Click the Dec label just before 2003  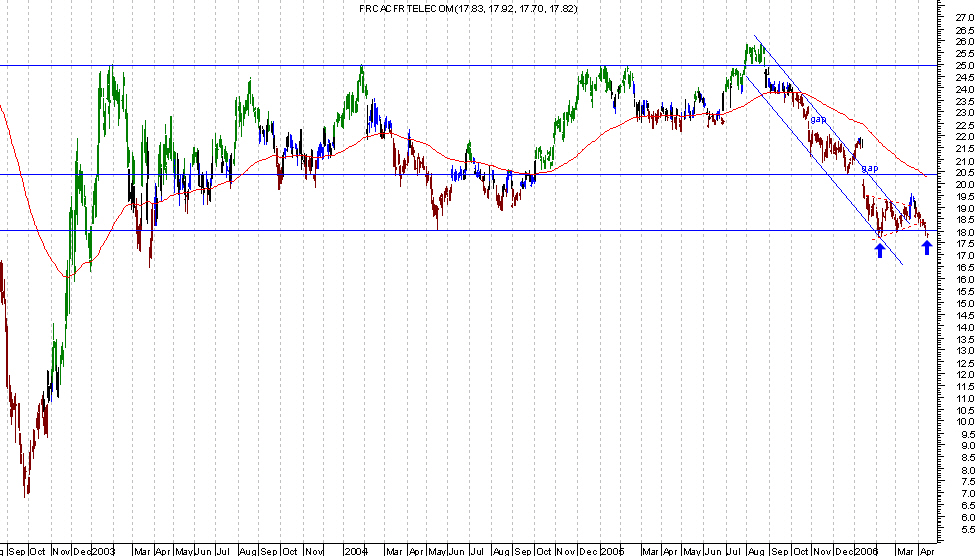(82, 551)
